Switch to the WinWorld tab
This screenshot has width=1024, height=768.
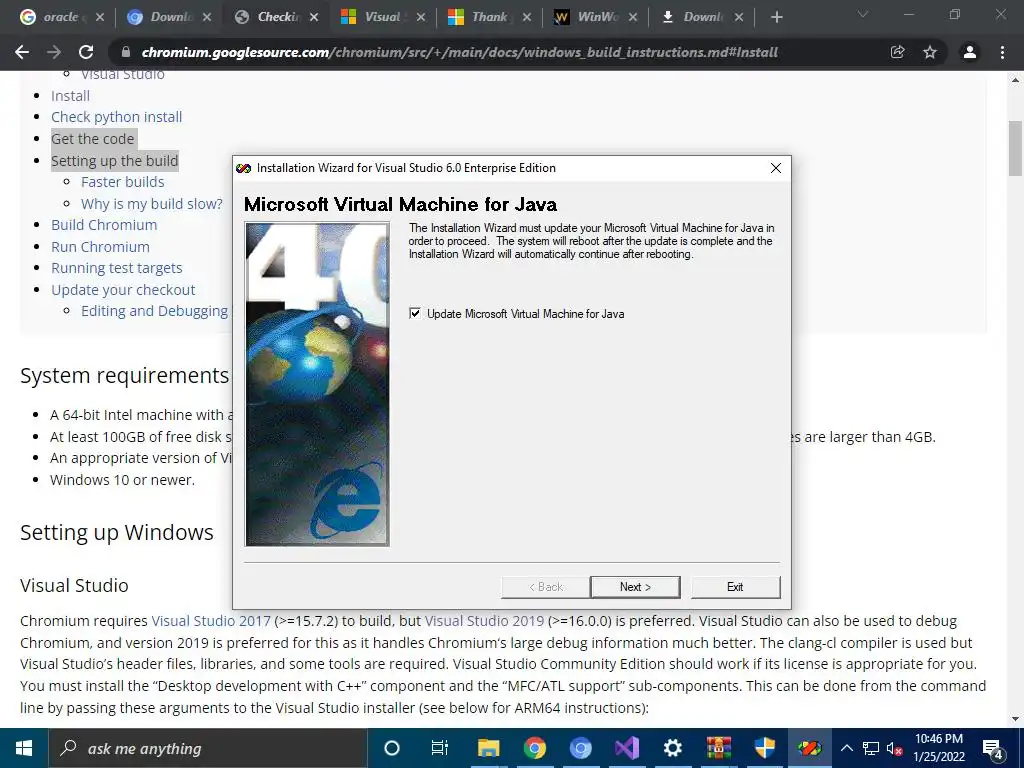pos(595,17)
